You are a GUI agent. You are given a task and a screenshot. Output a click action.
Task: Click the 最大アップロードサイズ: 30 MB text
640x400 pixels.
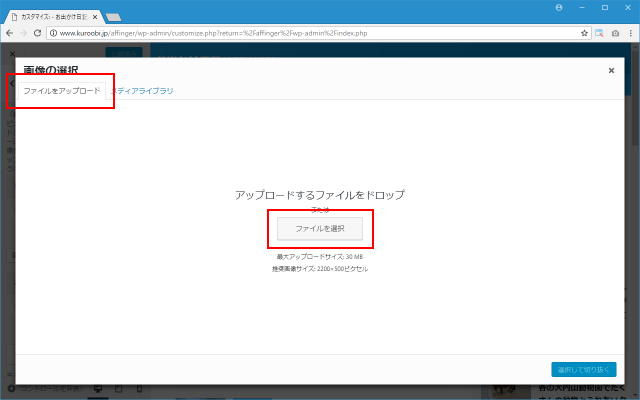(320, 257)
